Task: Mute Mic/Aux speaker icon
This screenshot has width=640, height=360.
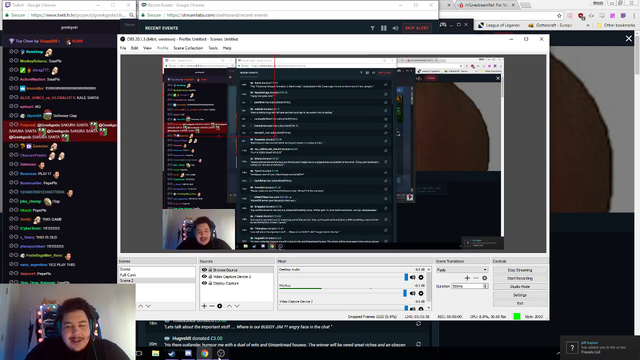Action: pyautogui.click(x=413, y=293)
